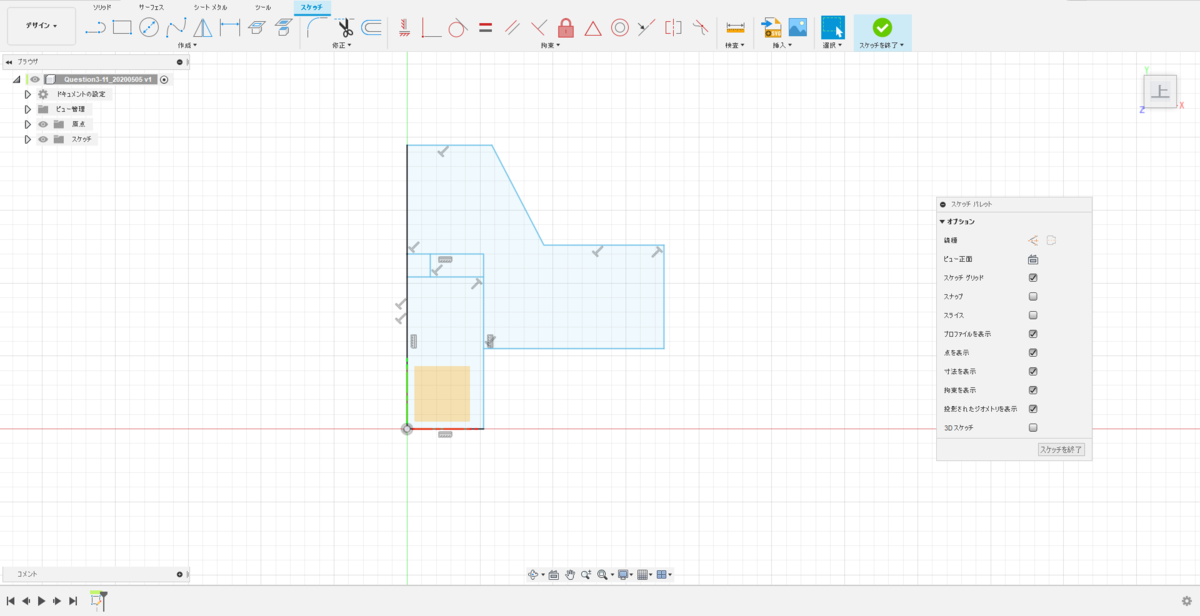Open the Measure ruler tool
Viewport: 1200px width, 616px height.
(x=736, y=28)
